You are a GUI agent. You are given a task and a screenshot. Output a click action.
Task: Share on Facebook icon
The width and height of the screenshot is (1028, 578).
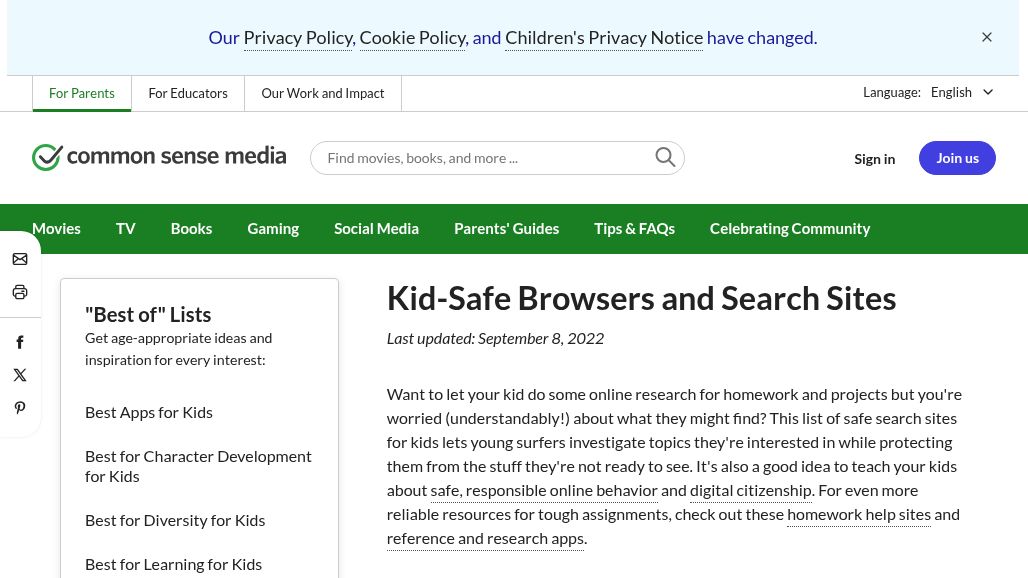20,342
